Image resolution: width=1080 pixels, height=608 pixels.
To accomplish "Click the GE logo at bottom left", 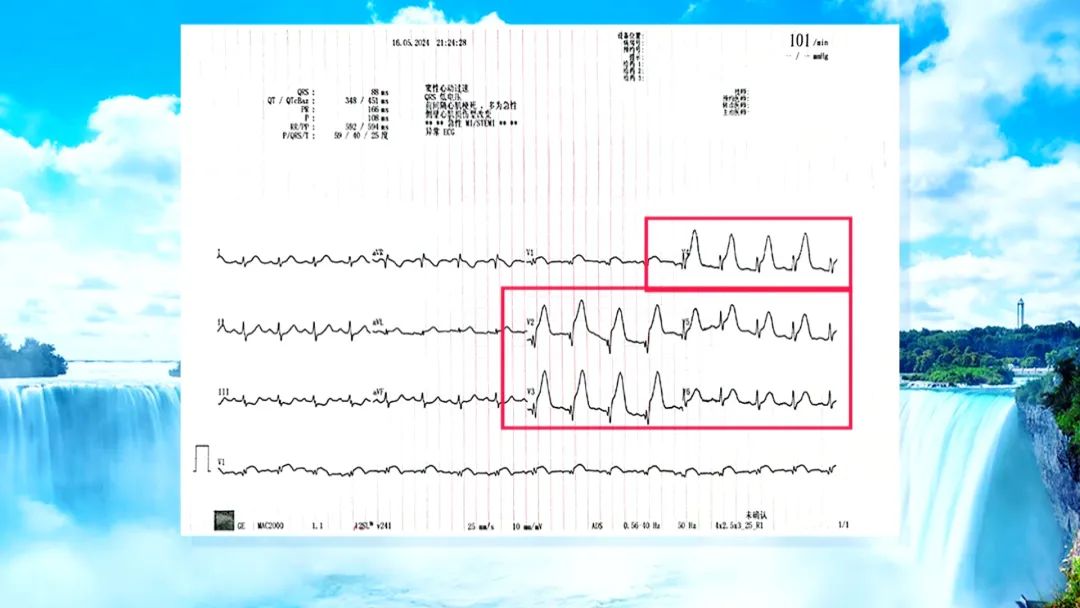I will pos(226,521).
